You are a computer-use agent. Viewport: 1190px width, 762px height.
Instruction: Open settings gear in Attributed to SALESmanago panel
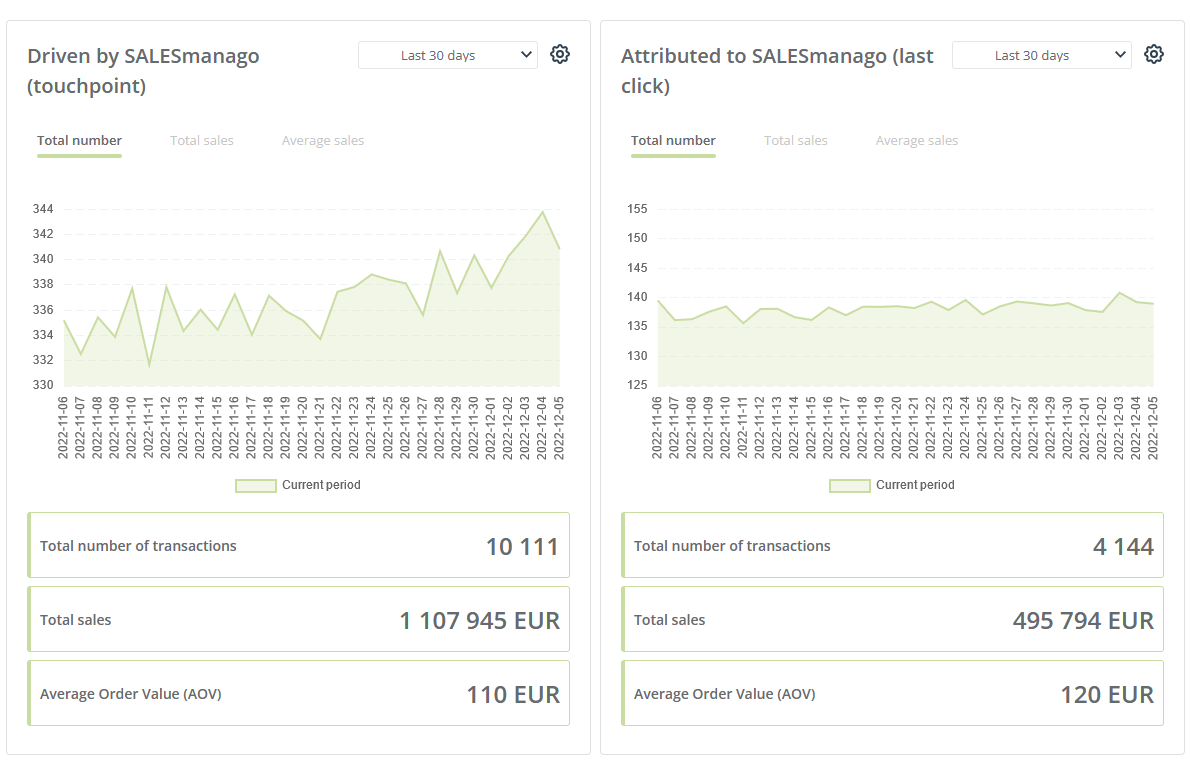[x=1154, y=55]
